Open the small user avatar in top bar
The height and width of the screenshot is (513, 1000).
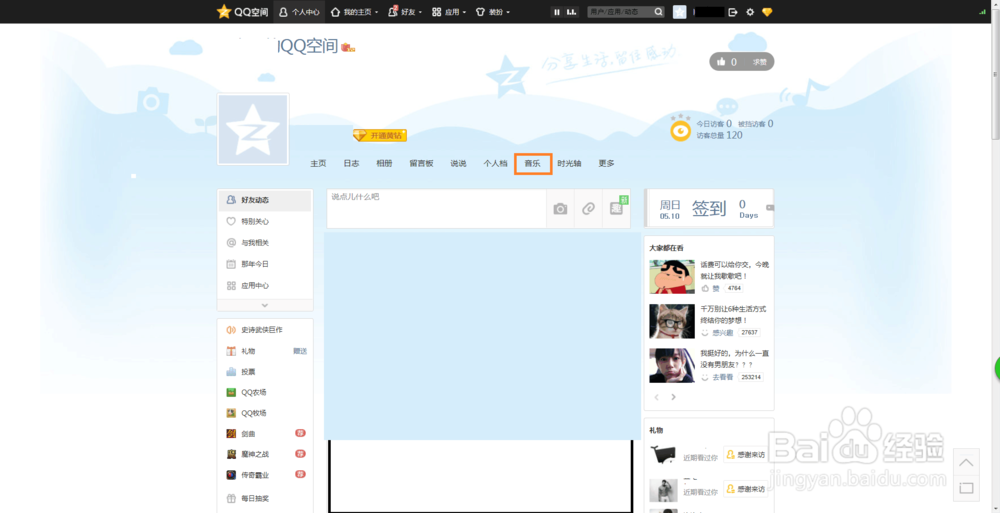tap(680, 11)
